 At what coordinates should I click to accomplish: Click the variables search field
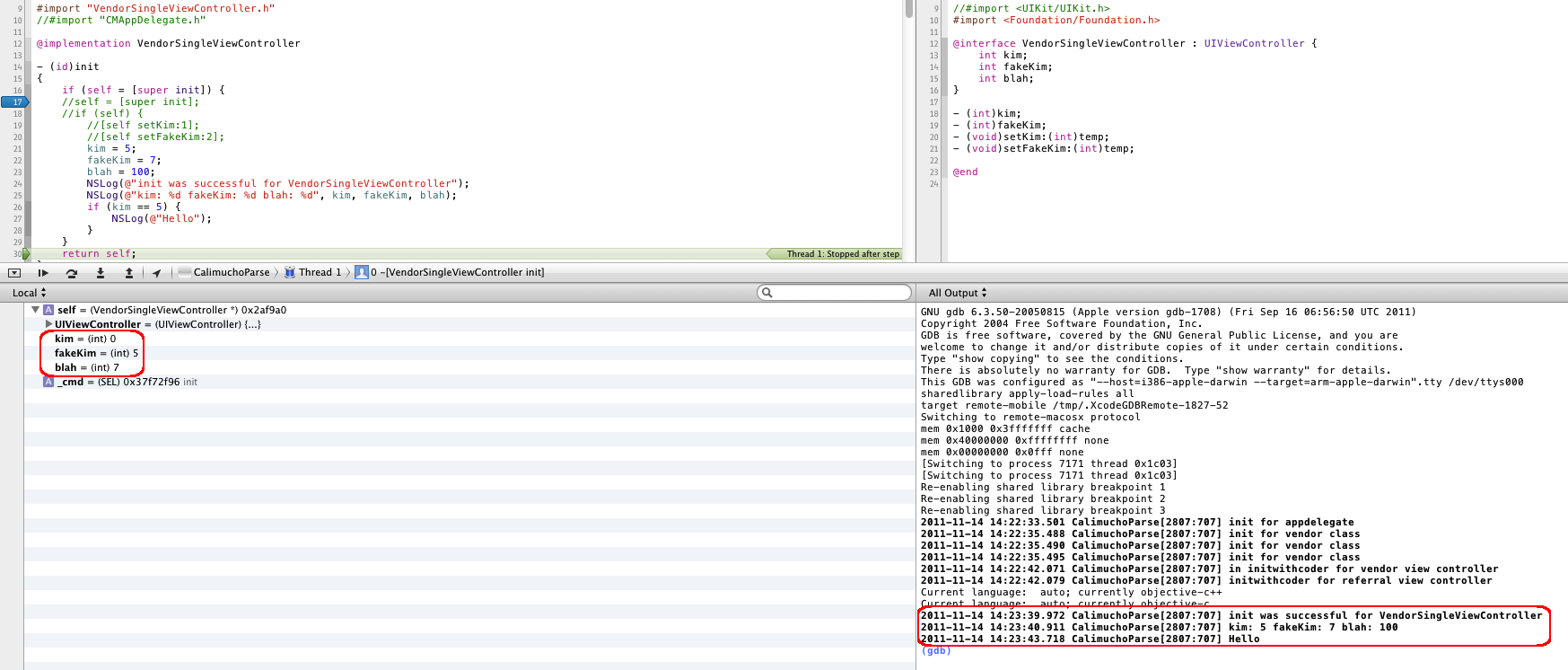coord(835,293)
